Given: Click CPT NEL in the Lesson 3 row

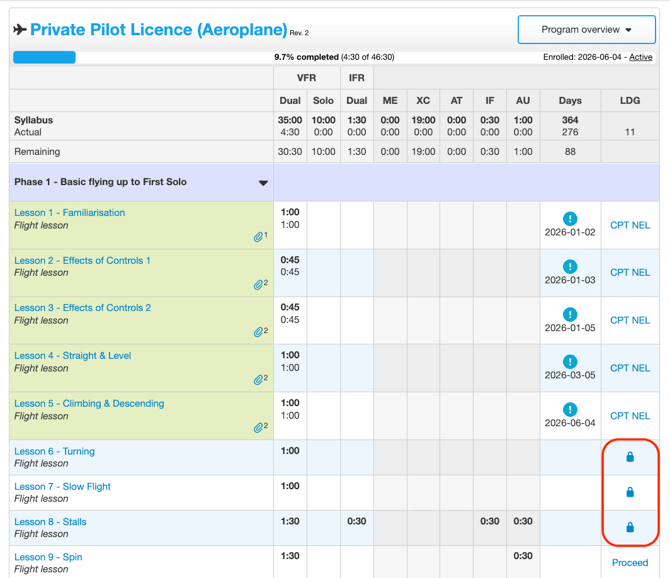Looking at the screenshot, I should (630, 320).
